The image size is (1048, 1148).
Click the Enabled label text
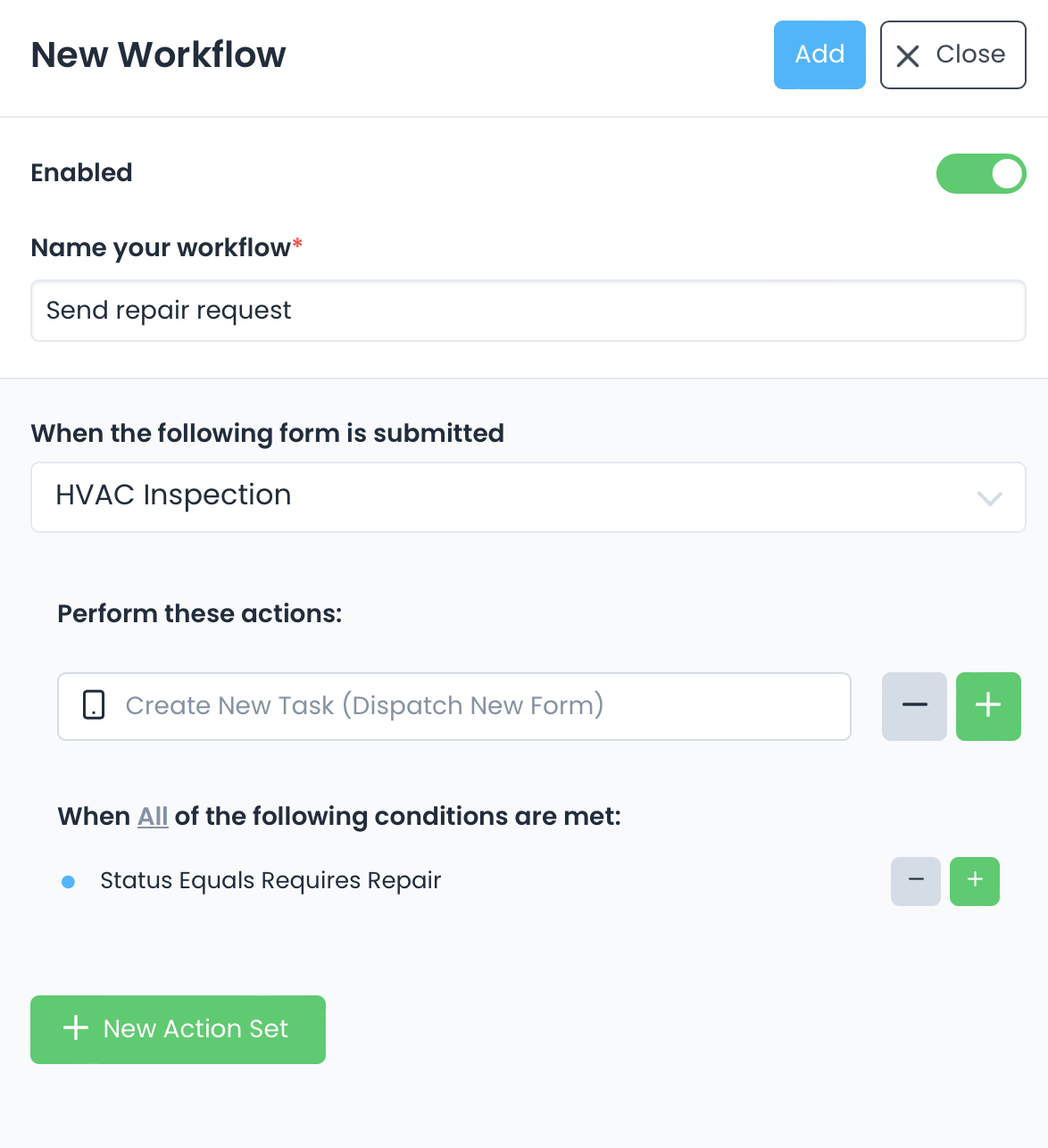click(81, 173)
